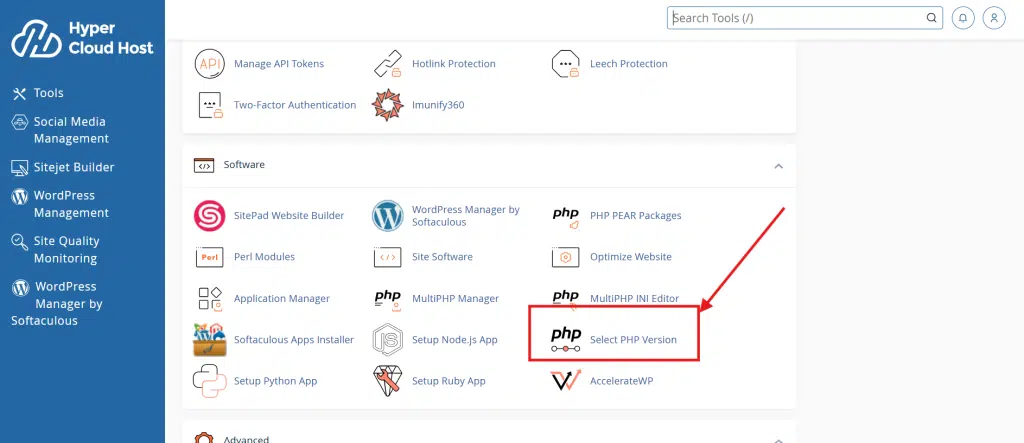Click the Softaculous Apps Installer icon
Image resolution: width=1024 pixels, height=443 pixels.
tap(210, 340)
